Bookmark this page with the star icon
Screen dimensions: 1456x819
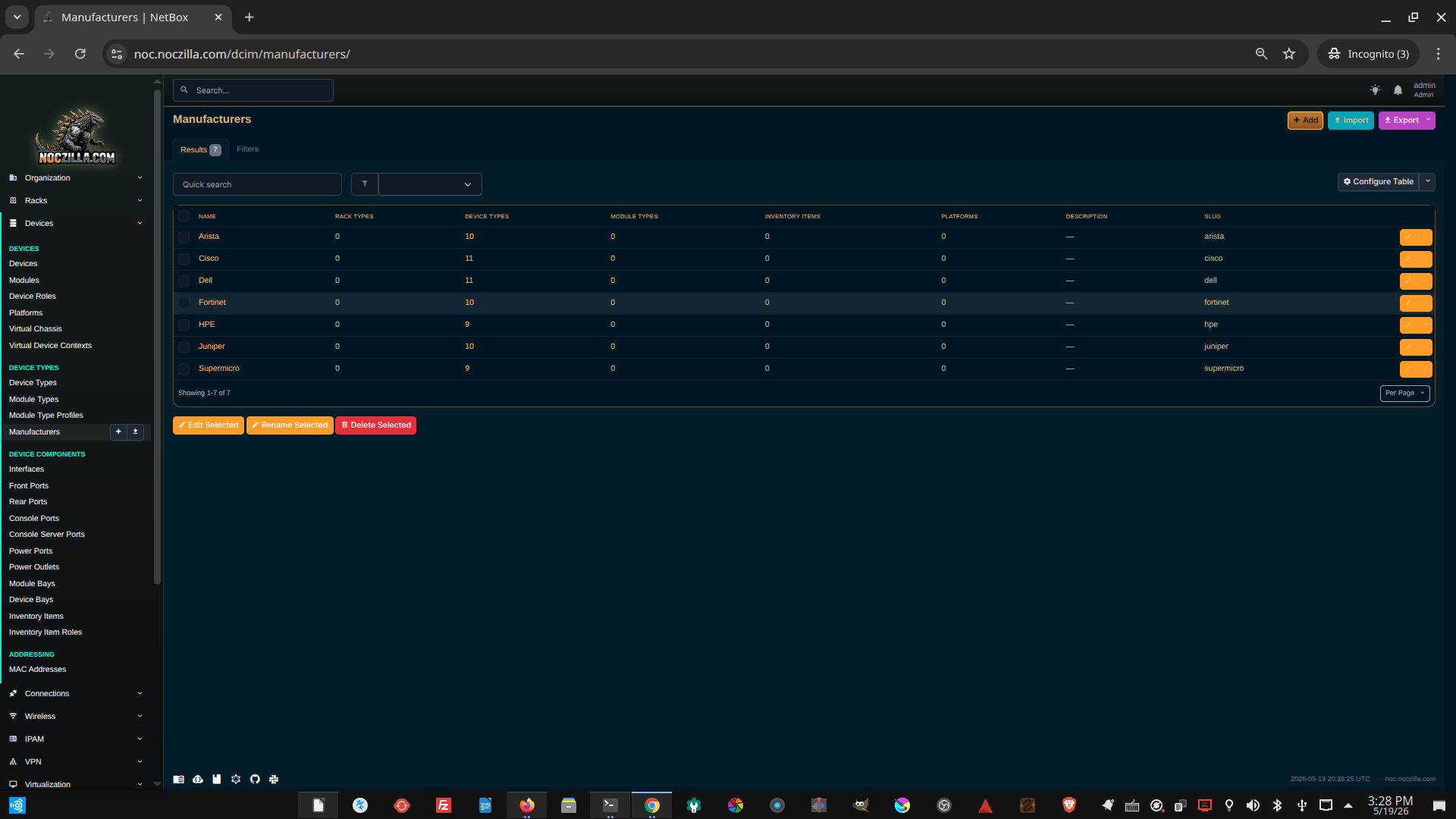pyautogui.click(x=1289, y=54)
